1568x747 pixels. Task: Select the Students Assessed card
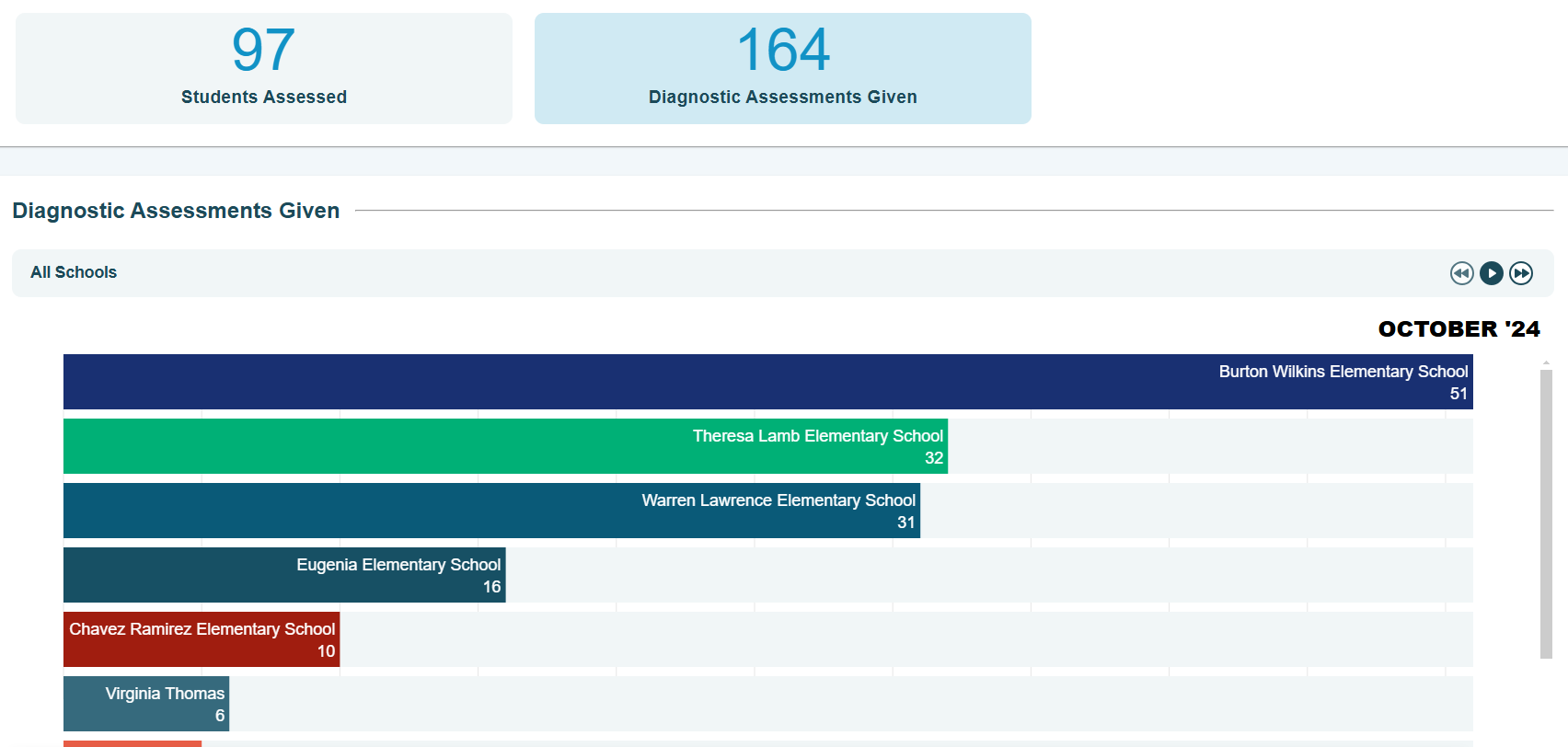(264, 69)
